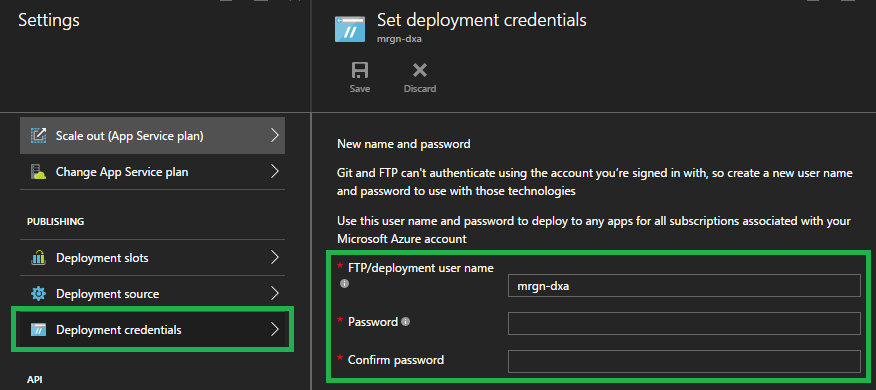Click info icon under FTP user name label
Screen dimensions: 876x390
(x=344, y=284)
